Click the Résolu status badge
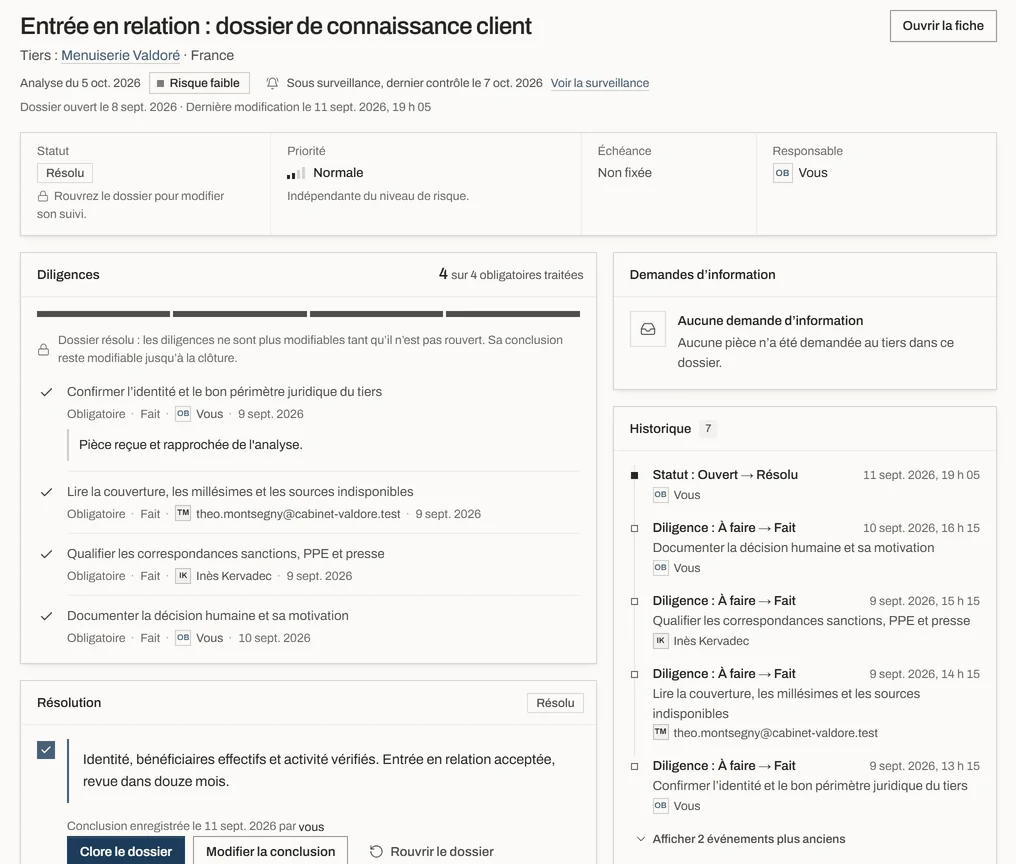This screenshot has height=864, width=1016. tap(65, 173)
